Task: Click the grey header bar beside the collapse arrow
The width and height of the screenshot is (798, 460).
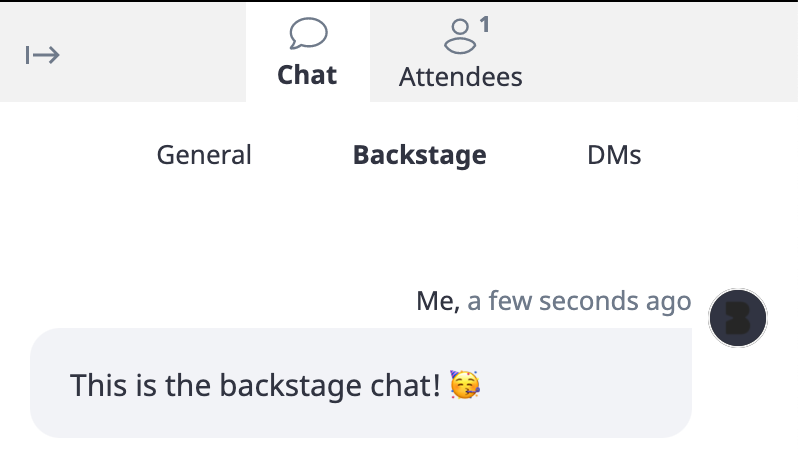Action: coord(153,53)
